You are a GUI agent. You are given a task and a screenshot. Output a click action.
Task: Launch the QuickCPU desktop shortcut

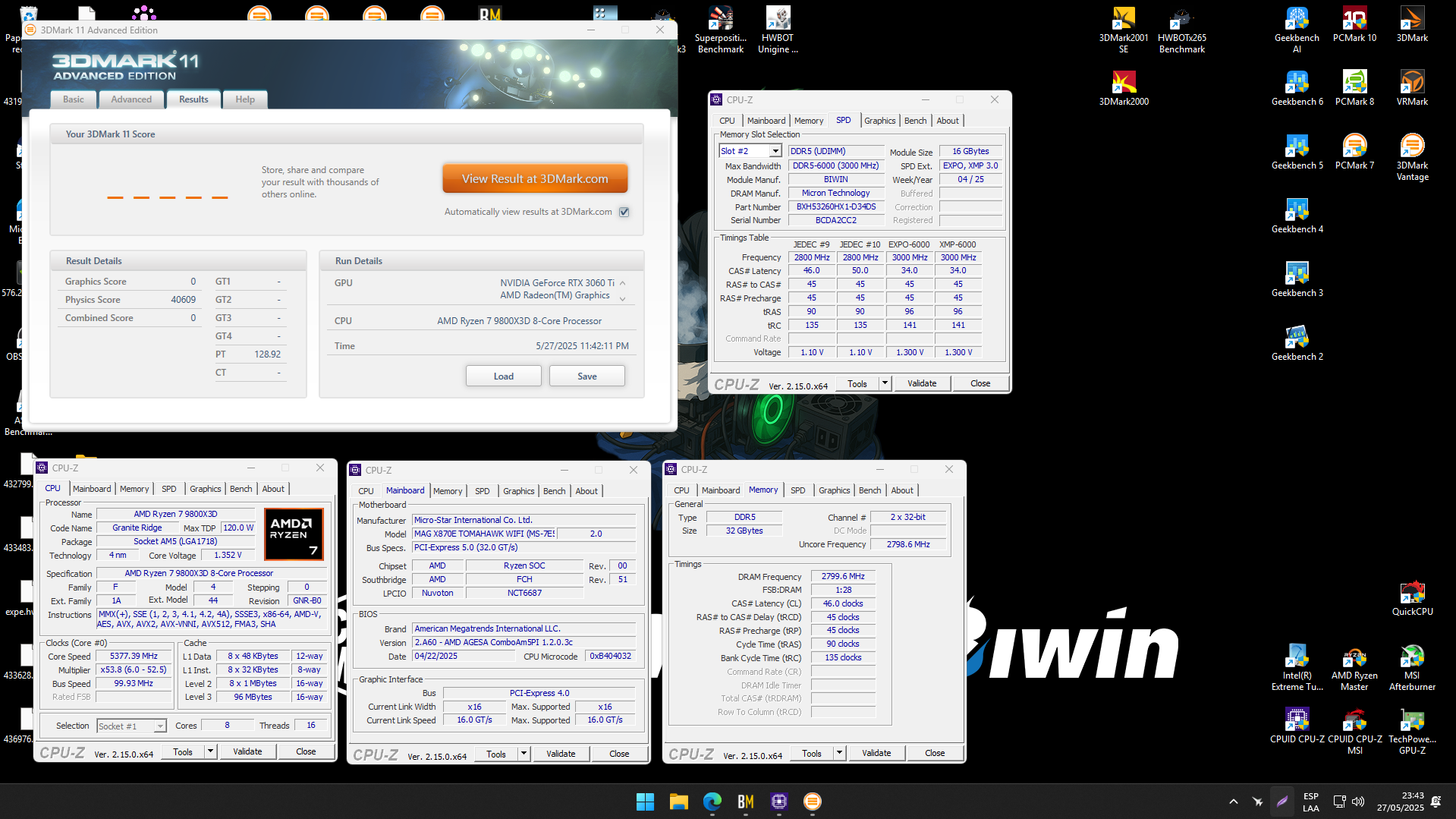coord(1412,598)
